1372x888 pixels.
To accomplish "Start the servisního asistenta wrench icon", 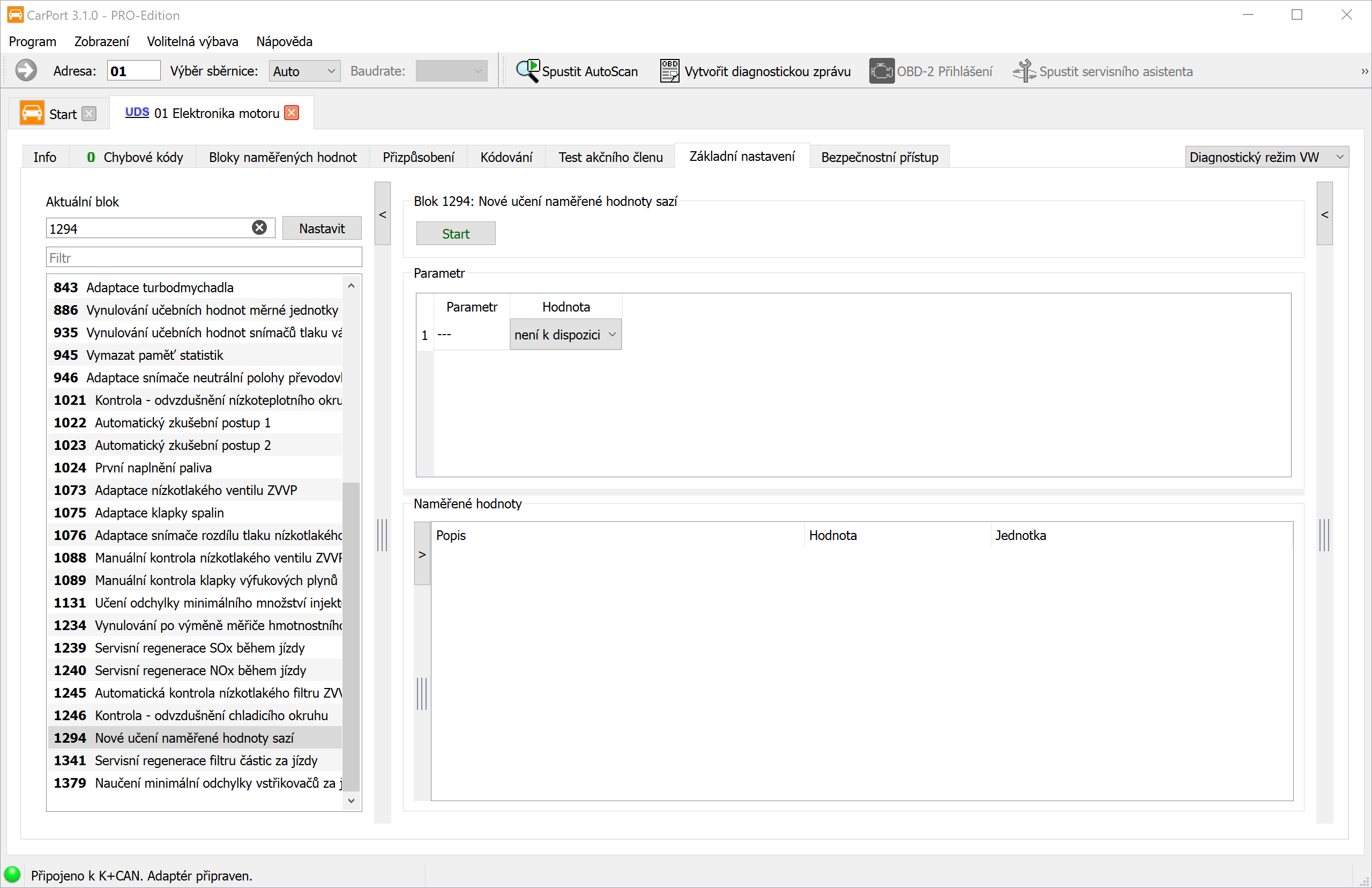I will tap(1025, 71).
